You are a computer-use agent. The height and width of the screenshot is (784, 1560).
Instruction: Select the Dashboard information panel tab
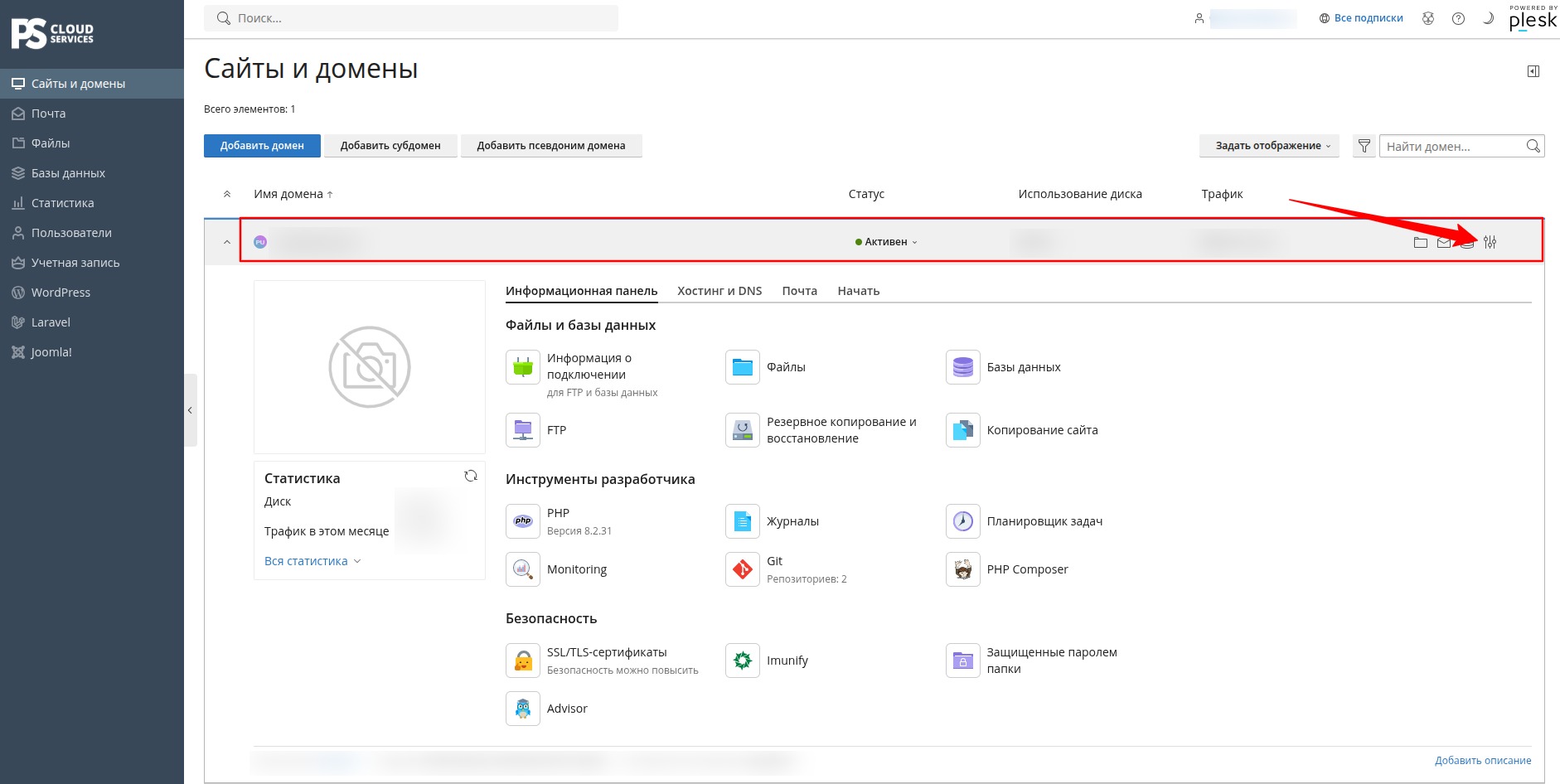pos(582,291)
